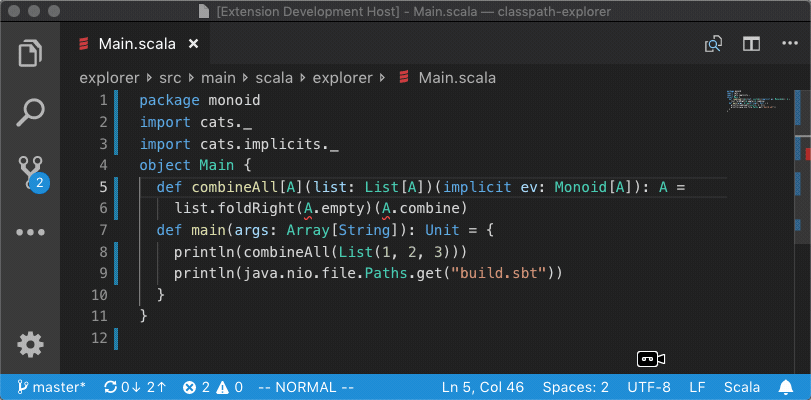Click the src breadcrumb segment
The height and width of the screenshot is (400, 811).
tap(170, 78)
